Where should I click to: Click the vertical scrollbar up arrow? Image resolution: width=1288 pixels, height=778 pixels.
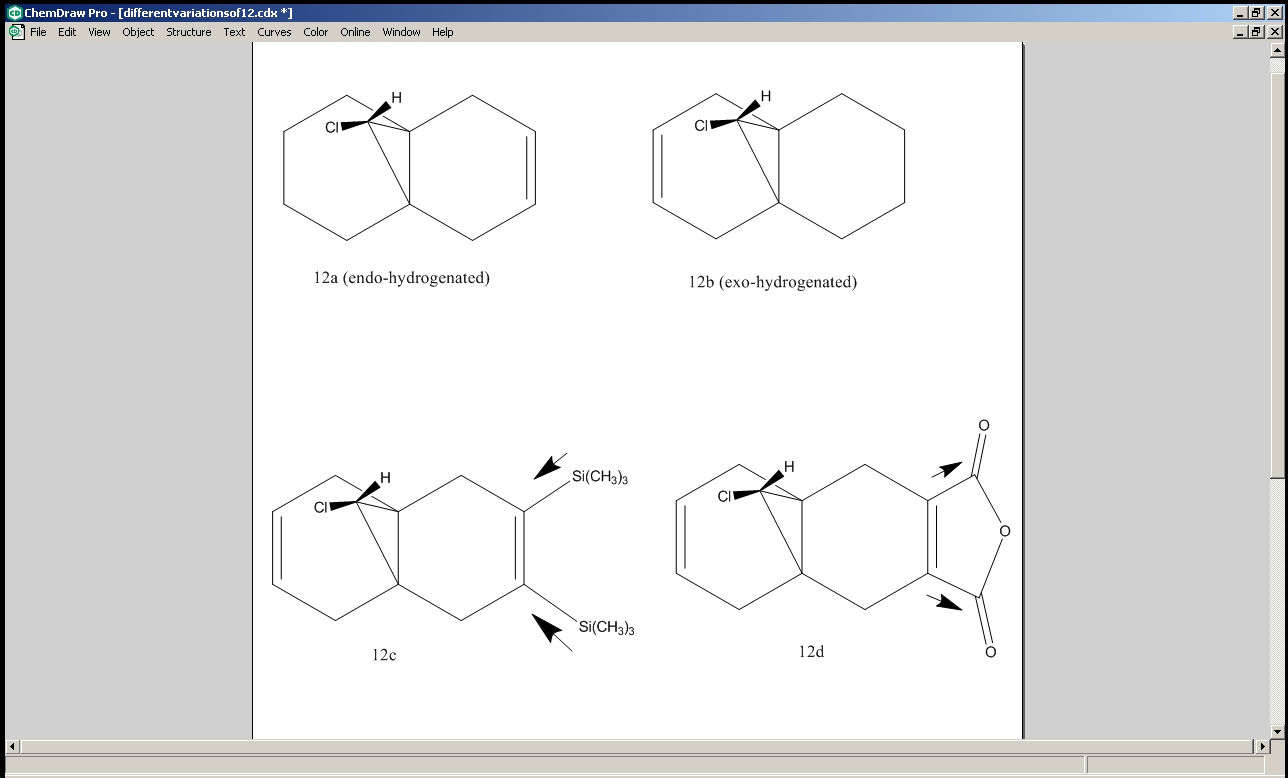tap(1276, 50)
